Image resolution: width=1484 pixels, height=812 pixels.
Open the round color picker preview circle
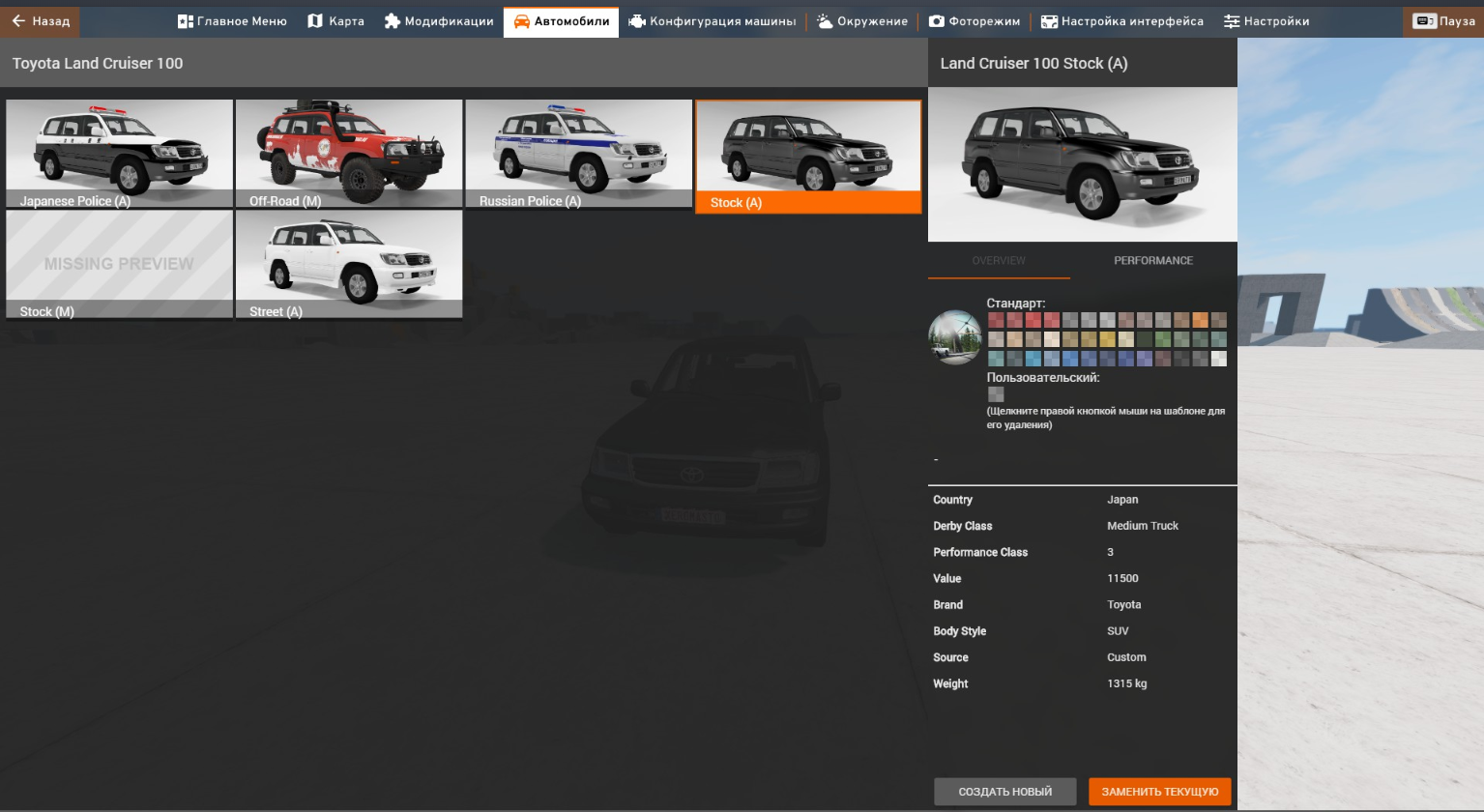(x=955, y=337)
